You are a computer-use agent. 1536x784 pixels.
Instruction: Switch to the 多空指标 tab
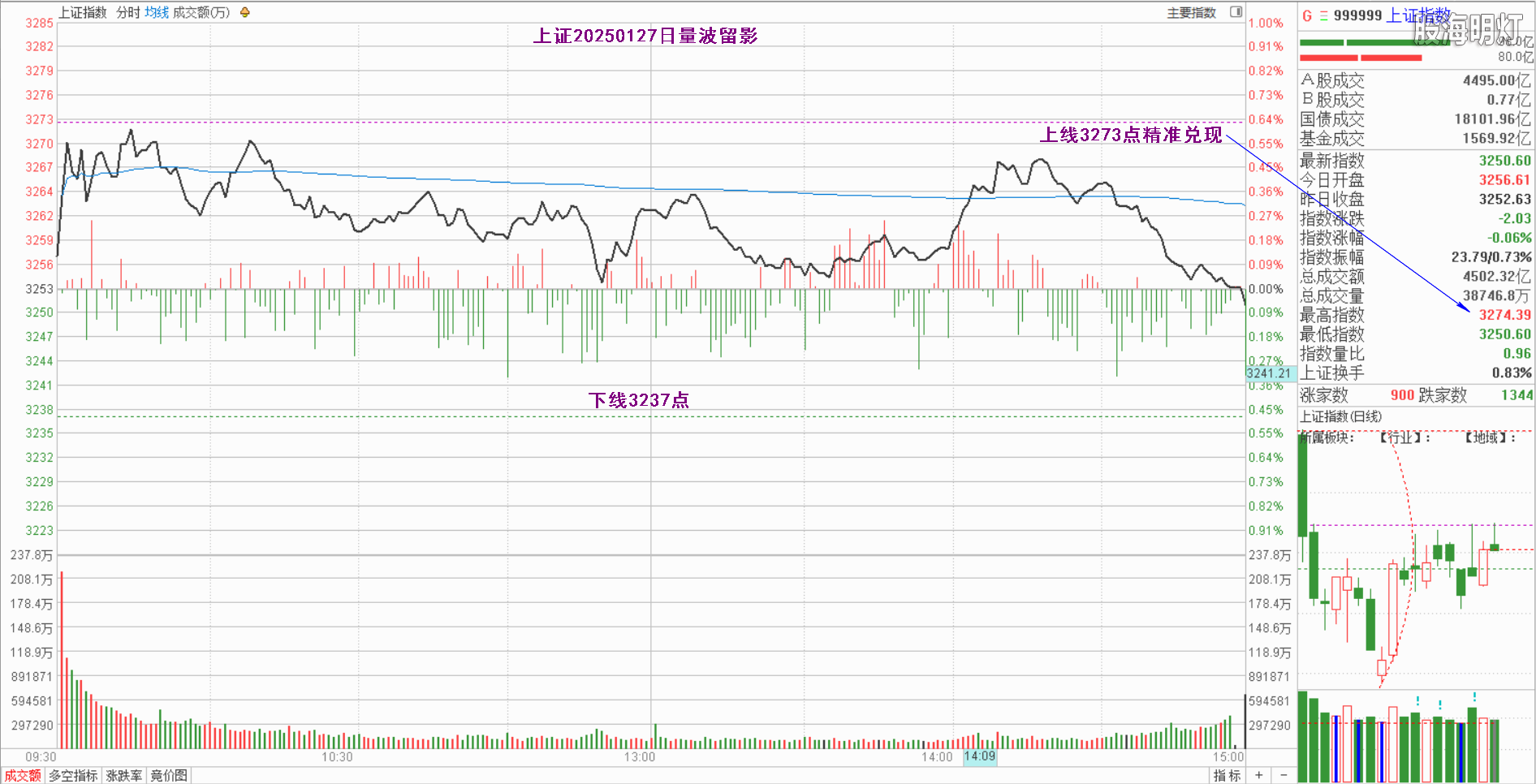pyautogui.click(x=73, y=776)
